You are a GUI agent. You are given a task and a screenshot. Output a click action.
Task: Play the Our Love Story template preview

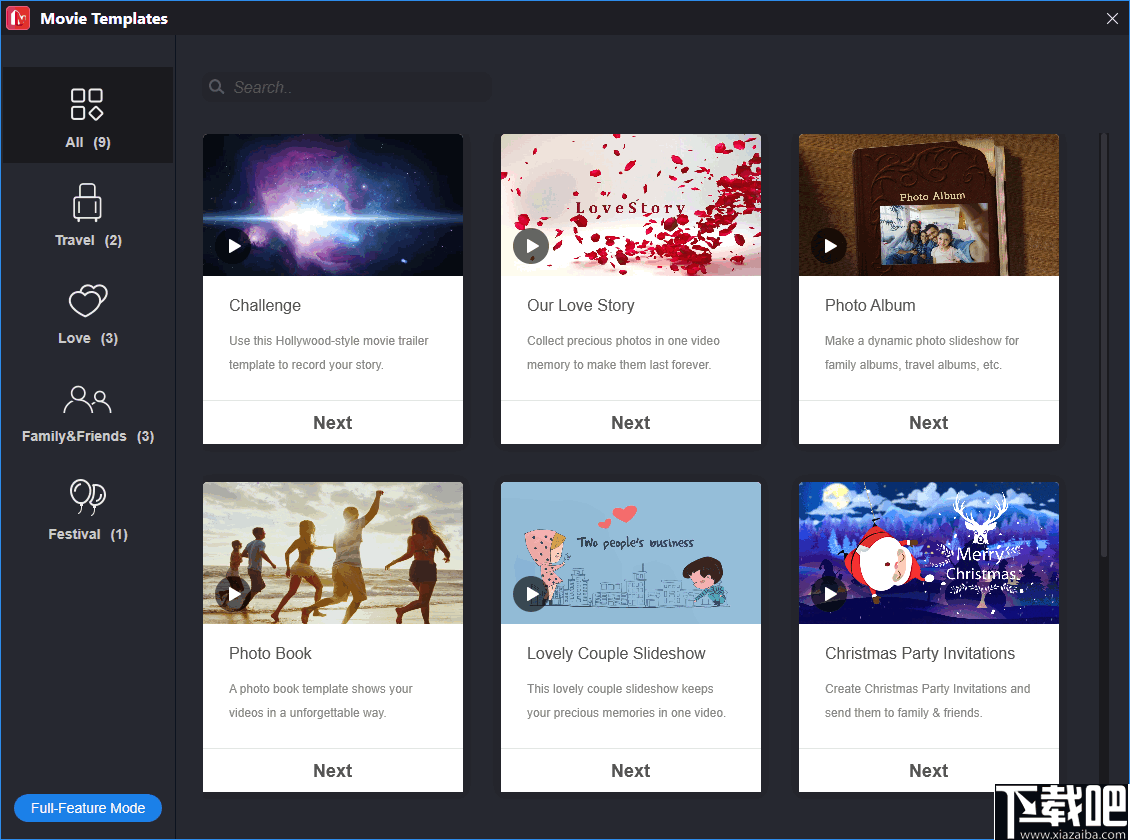tap(531, 245)
